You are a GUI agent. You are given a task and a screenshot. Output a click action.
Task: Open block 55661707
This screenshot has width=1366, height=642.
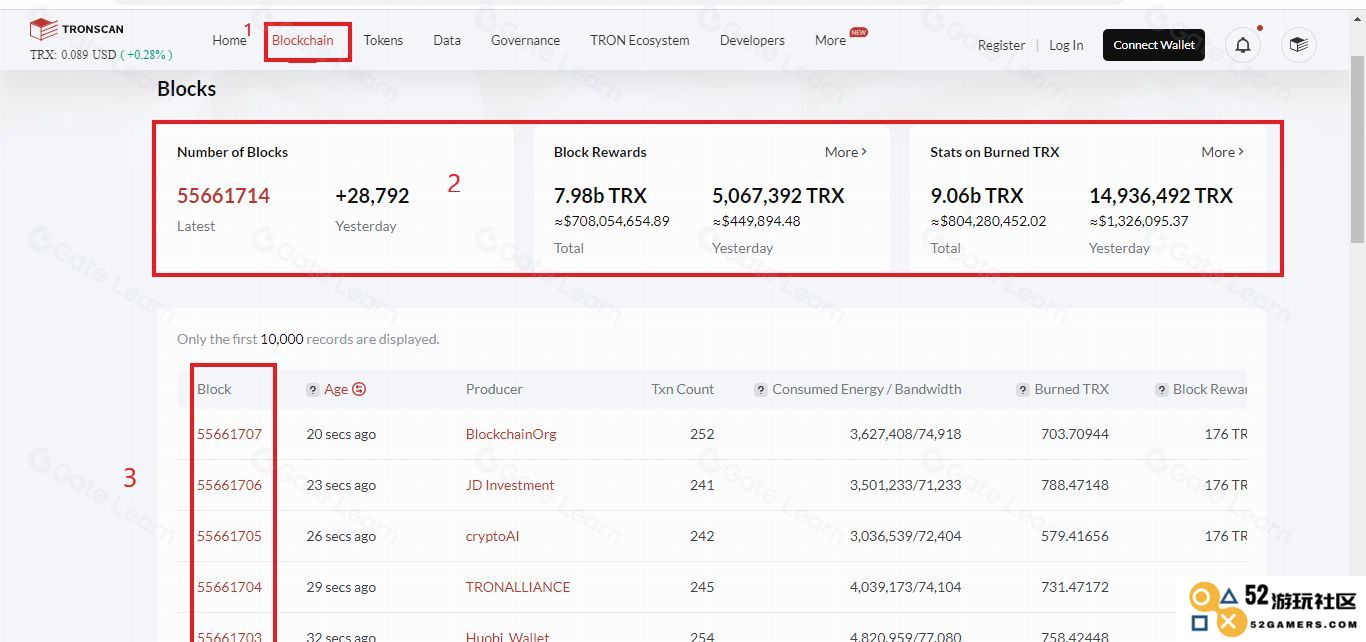point(229,434)
